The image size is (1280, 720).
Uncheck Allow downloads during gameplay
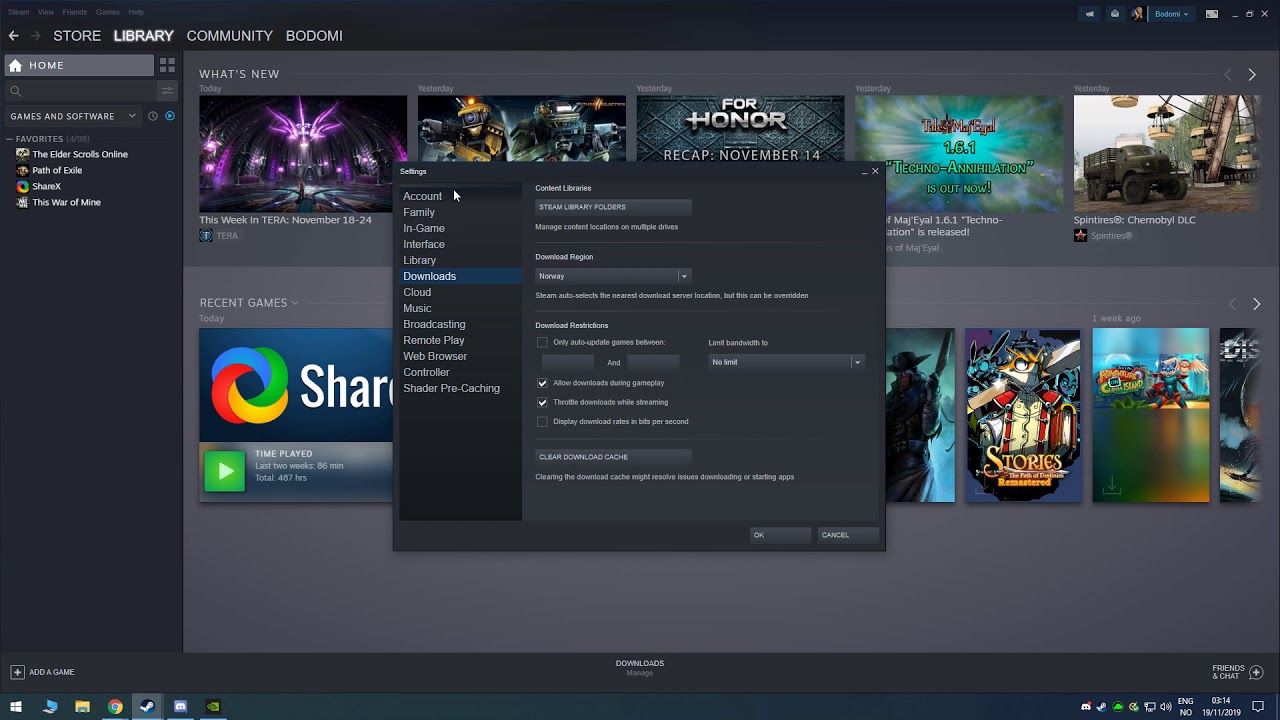[542, 383]
